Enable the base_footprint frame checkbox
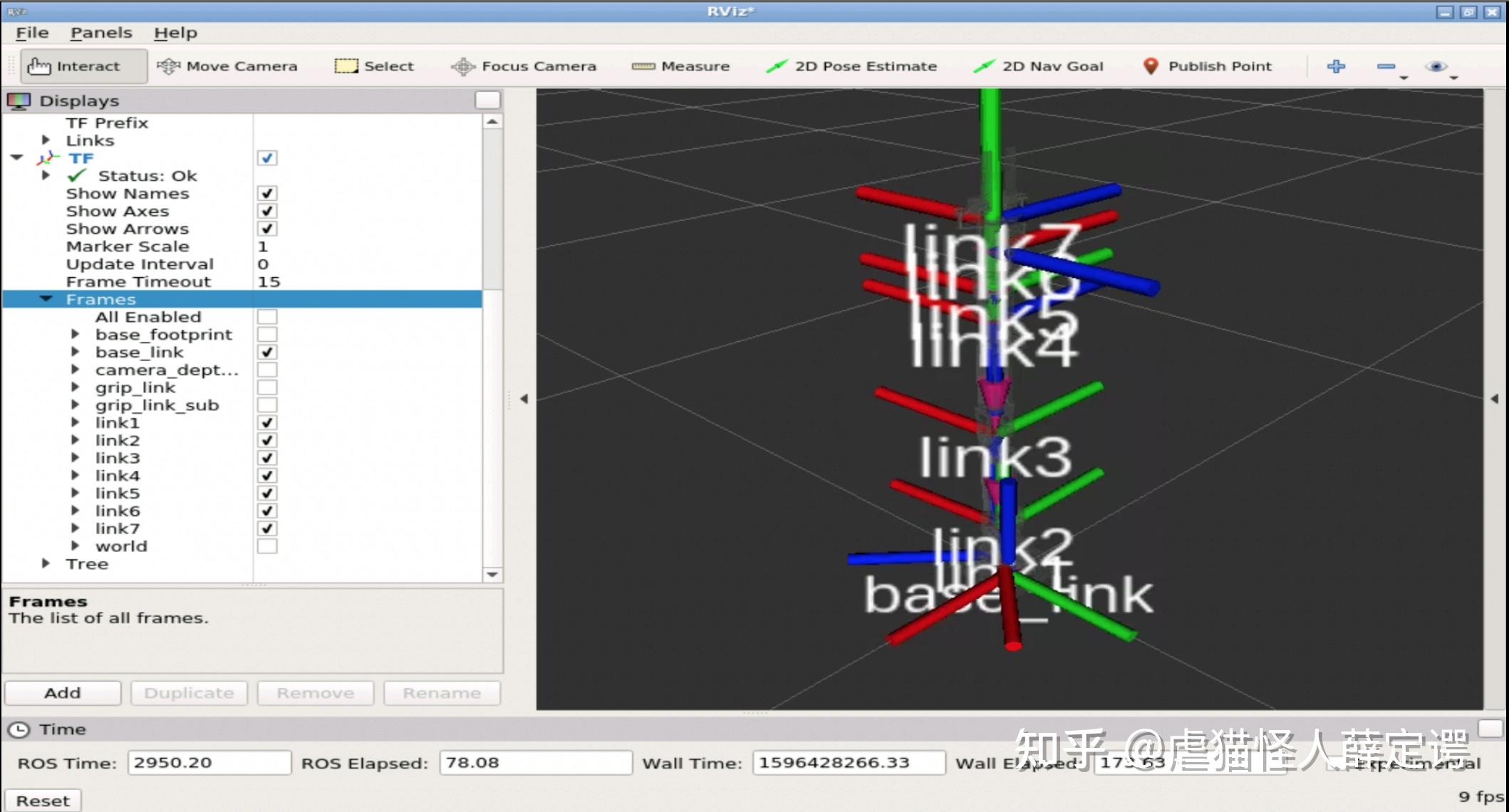Screen dimensions: 1509x812 pos(267,335)
